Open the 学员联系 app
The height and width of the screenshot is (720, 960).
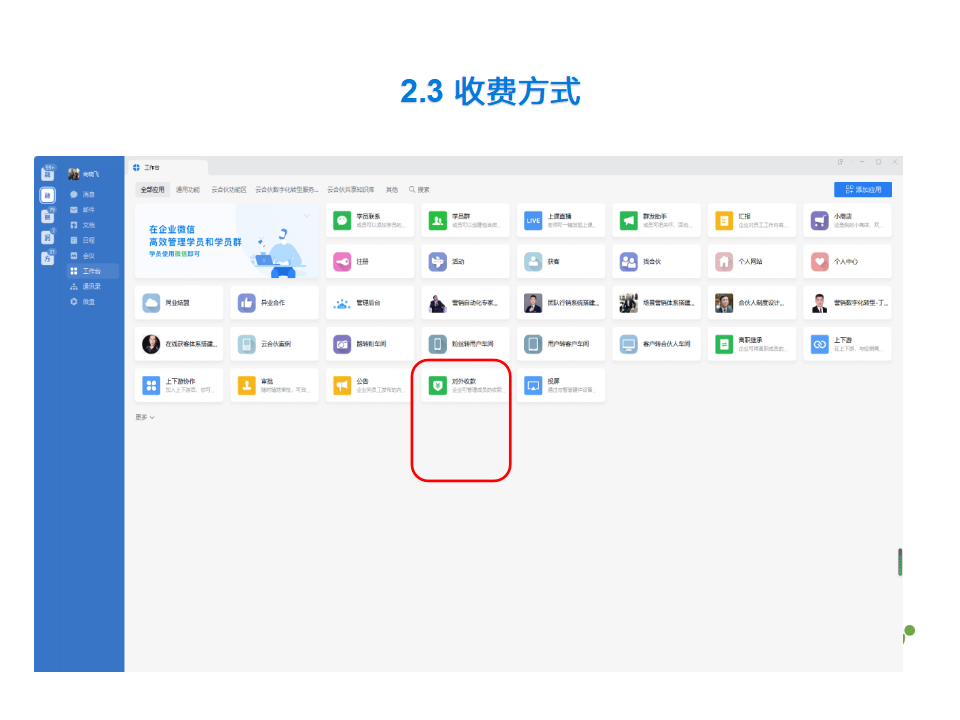370,220
